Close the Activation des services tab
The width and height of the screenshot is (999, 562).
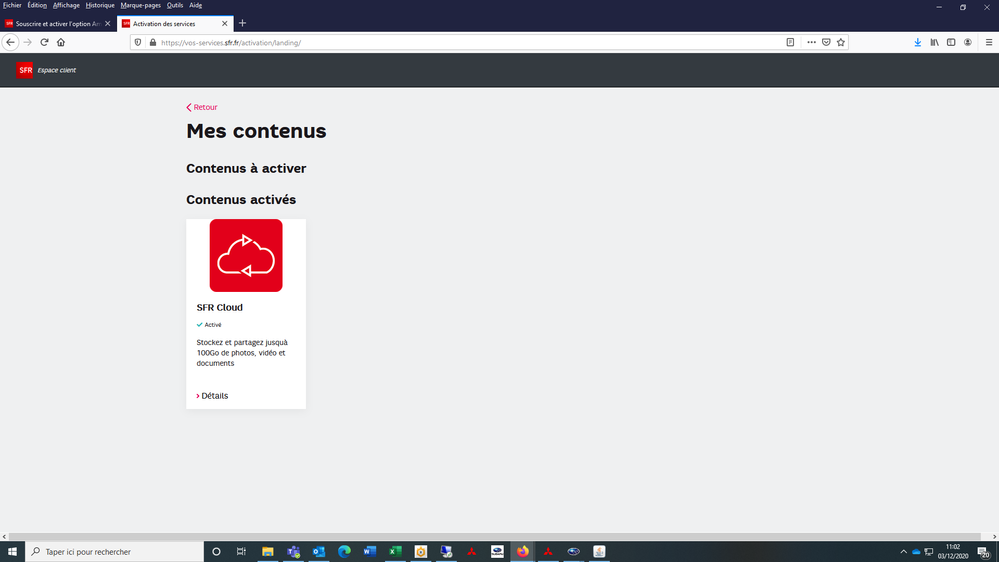[224, 24]
